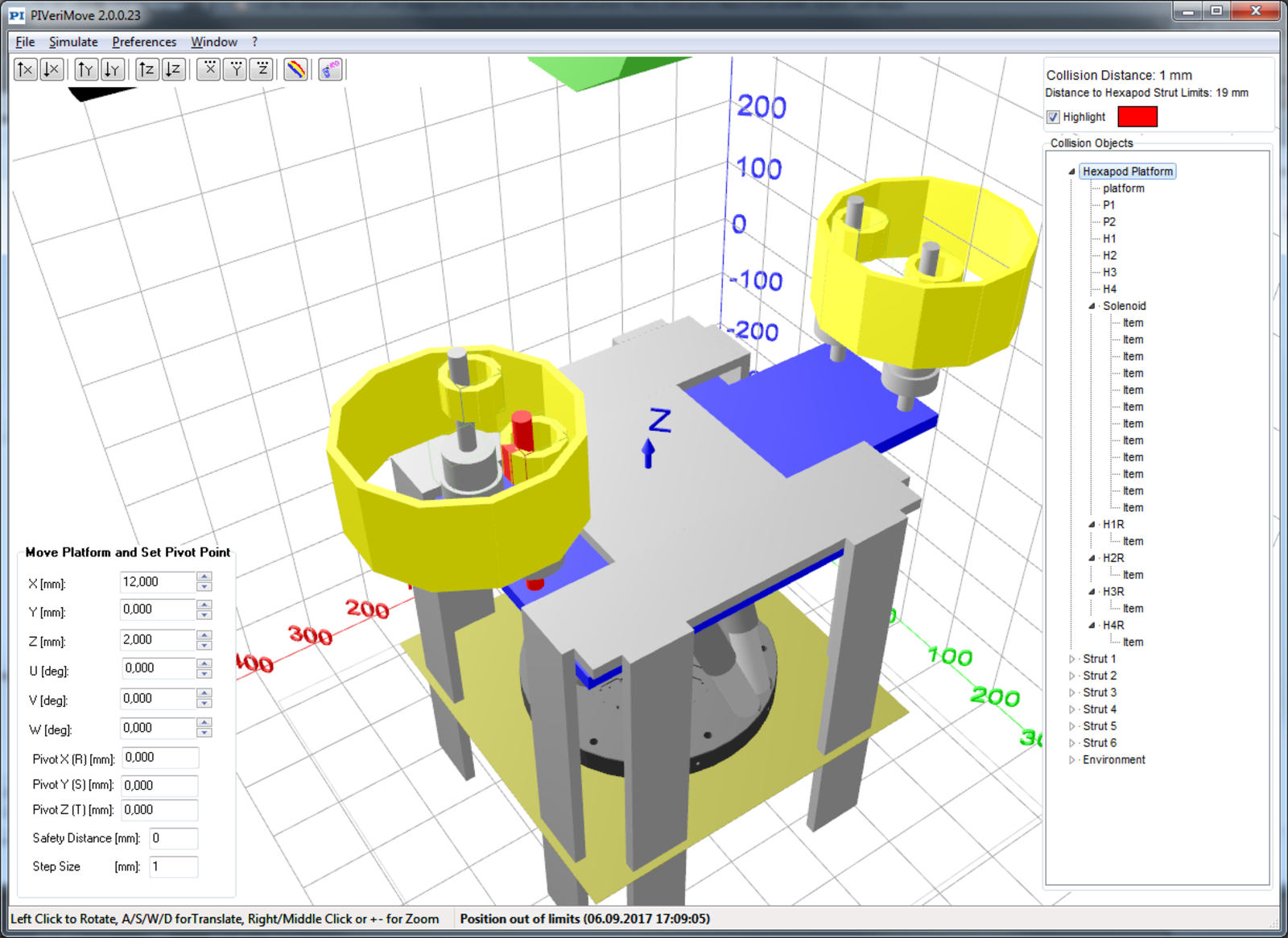Screen dimensions: 1288x938
Task: Select the platform item in tree
Action: coord(1123,188)
